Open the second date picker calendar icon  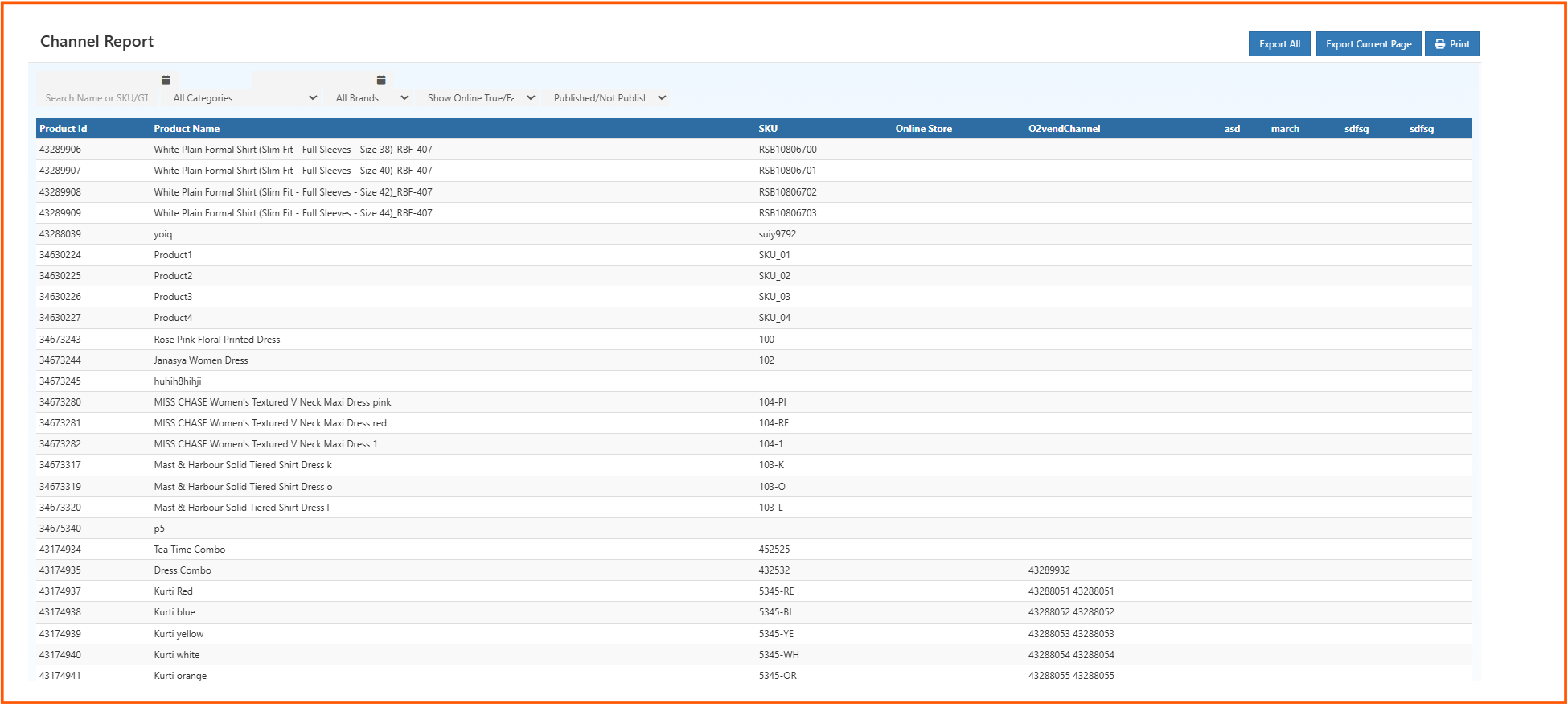click(x=381, y=80)
